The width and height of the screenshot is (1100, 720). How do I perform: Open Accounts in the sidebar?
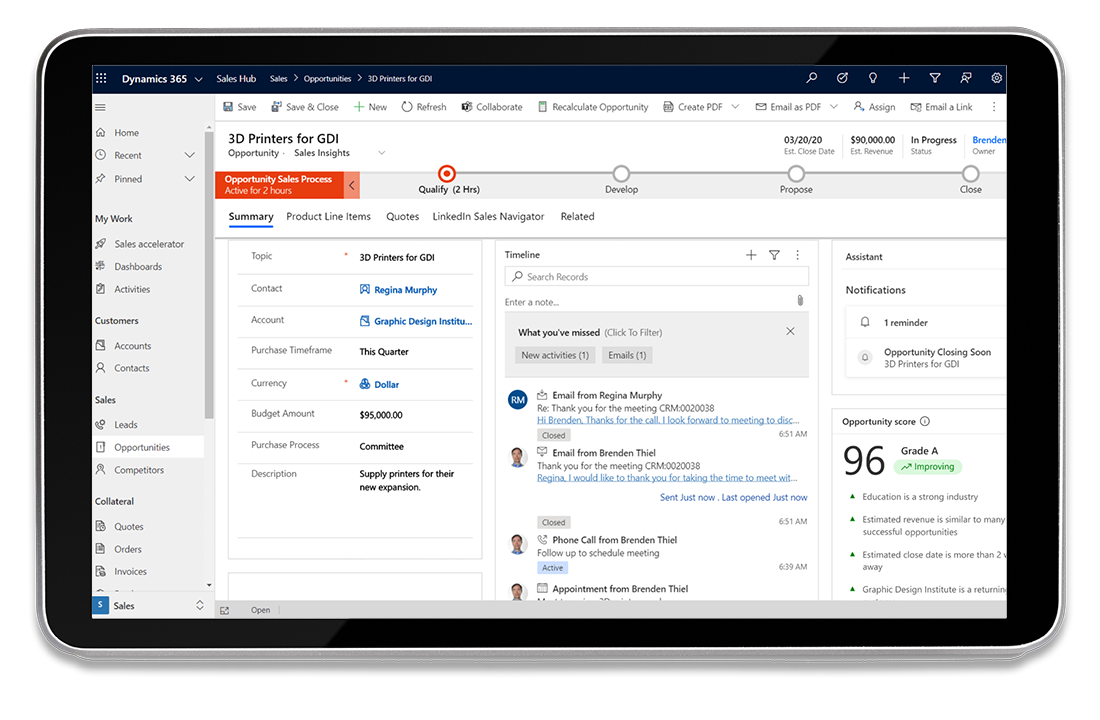(133, 346)
